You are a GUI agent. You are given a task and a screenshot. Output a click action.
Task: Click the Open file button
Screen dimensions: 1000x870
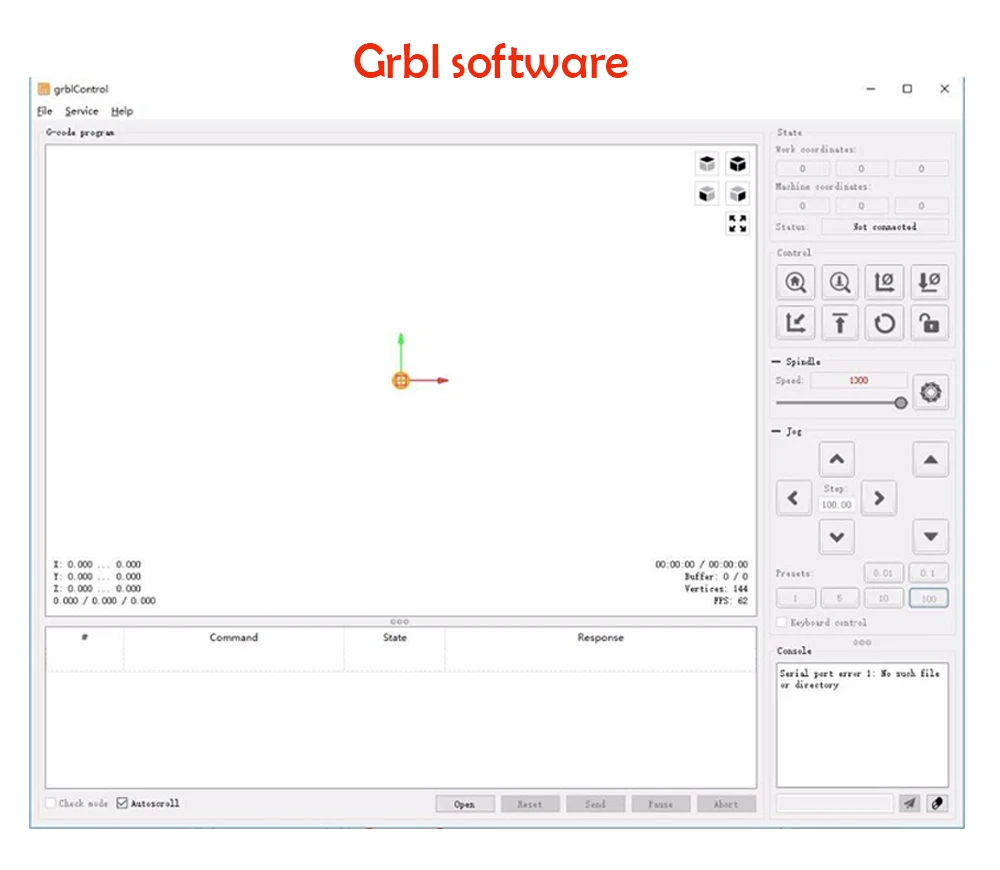[x=465, y=804]
